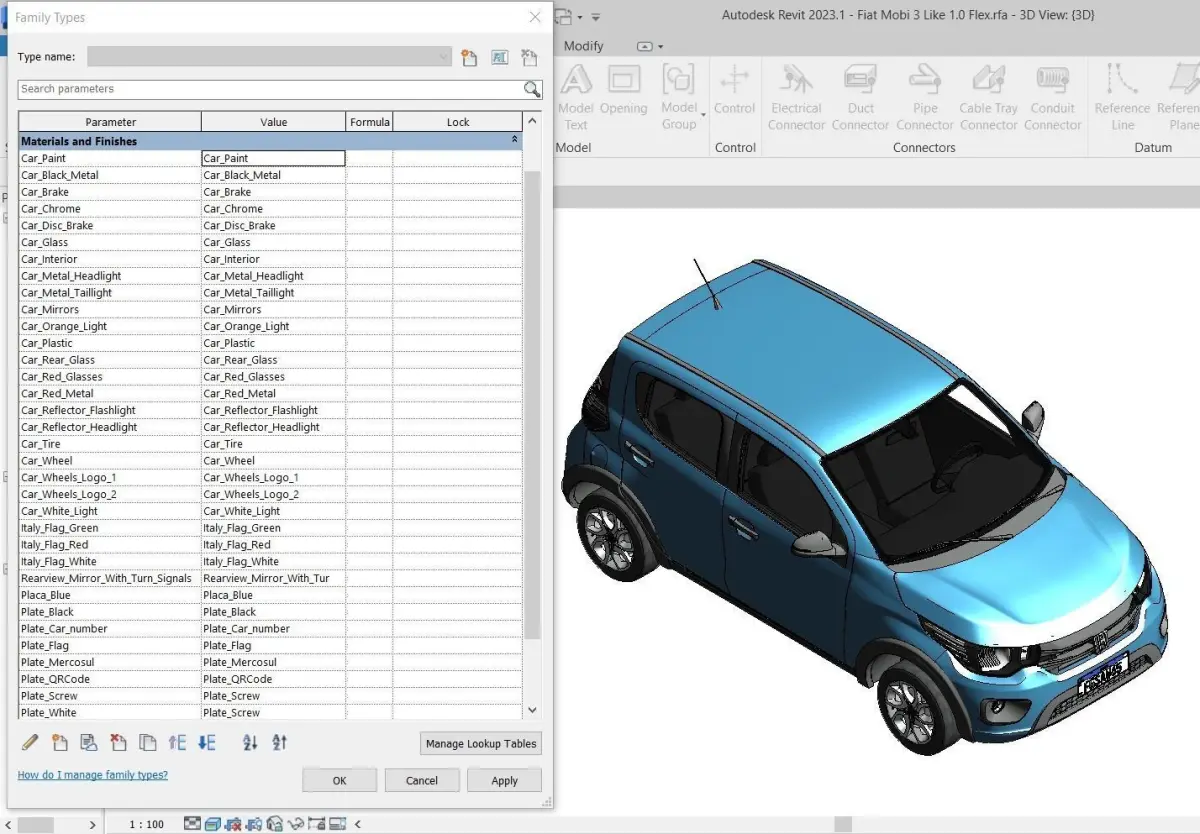Click the 1 : 100 view scale selector
This screenshot has width=1200, height=834.
[147, 824]
